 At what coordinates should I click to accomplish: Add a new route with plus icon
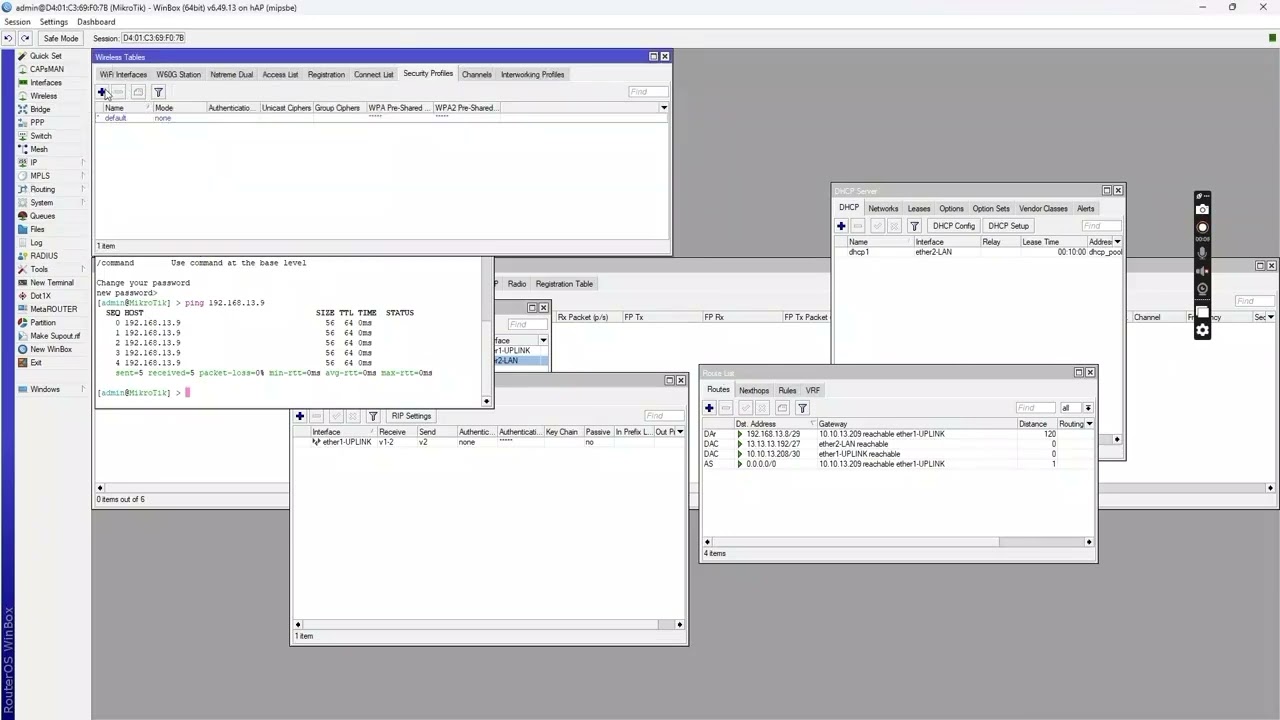[709, 408]
